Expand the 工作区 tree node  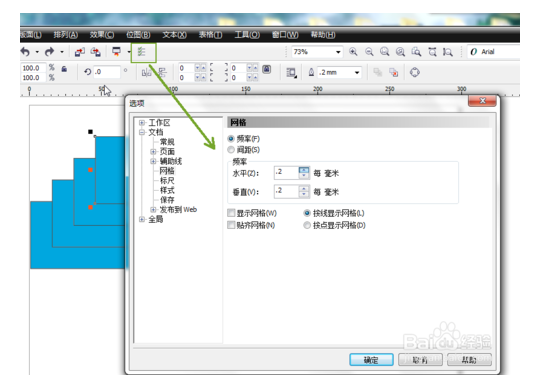(x=142, y=123)
